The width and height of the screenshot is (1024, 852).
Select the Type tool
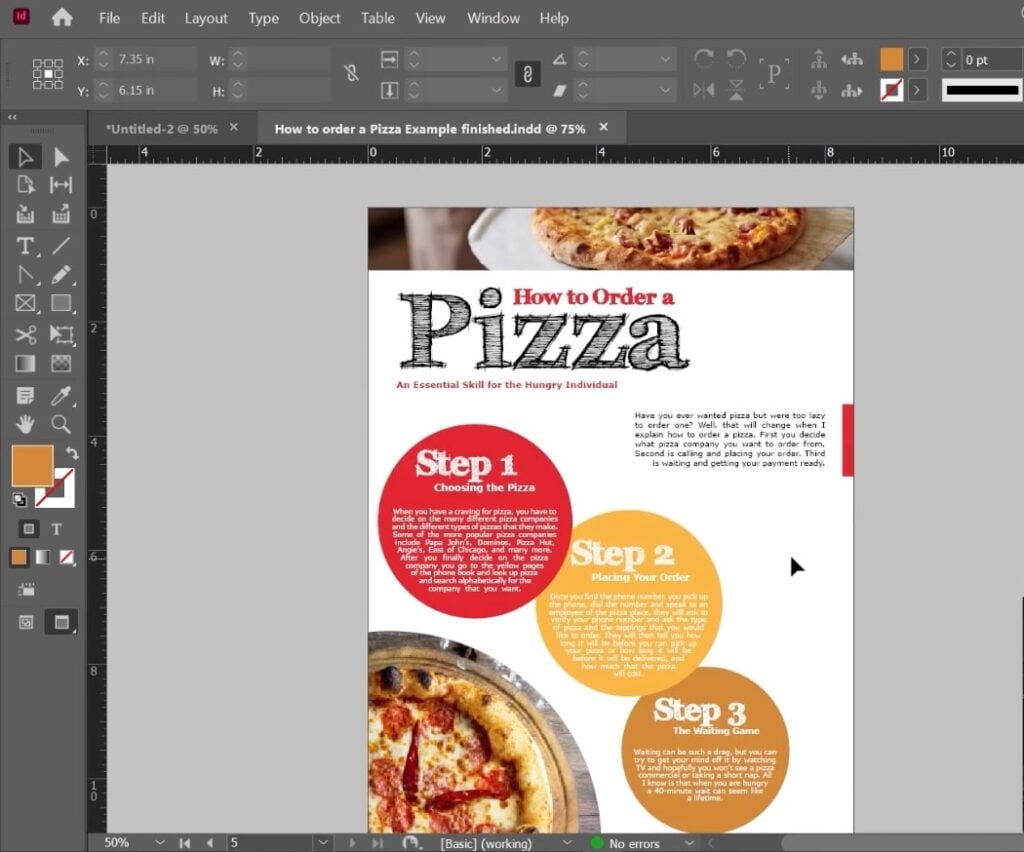click(25, 245)
